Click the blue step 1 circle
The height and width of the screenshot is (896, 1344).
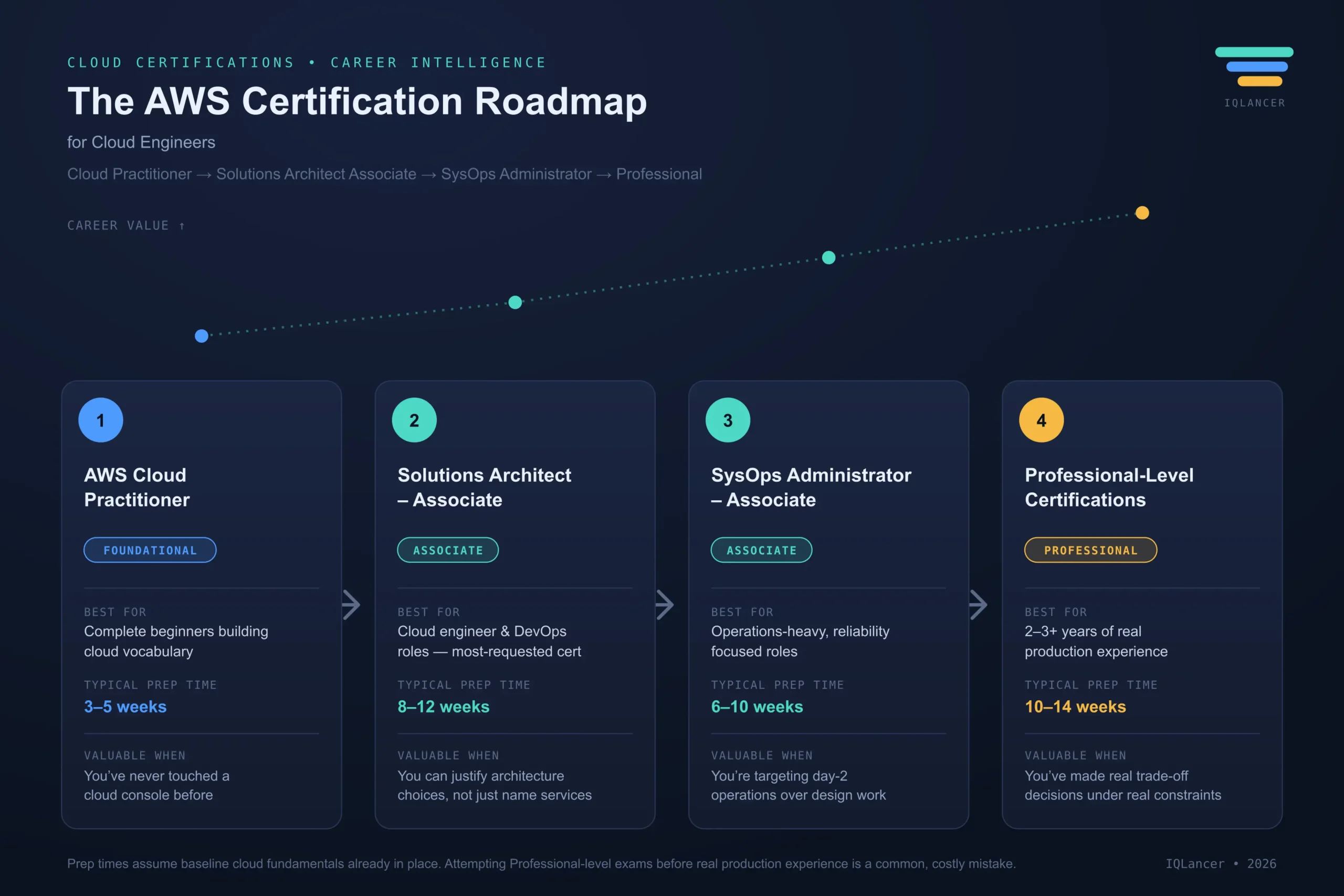click(101, 420)
